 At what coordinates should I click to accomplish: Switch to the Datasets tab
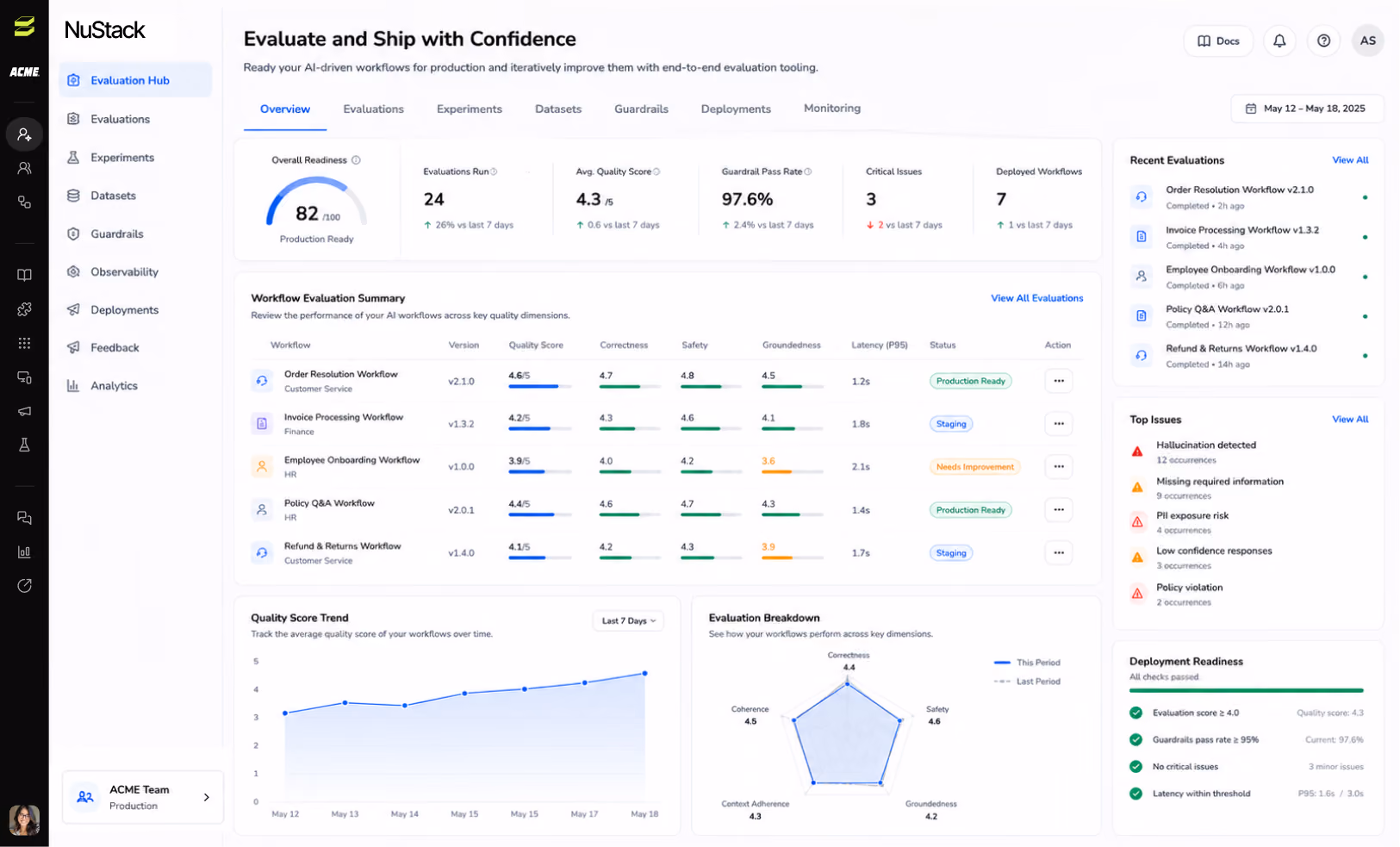(558, 109)
